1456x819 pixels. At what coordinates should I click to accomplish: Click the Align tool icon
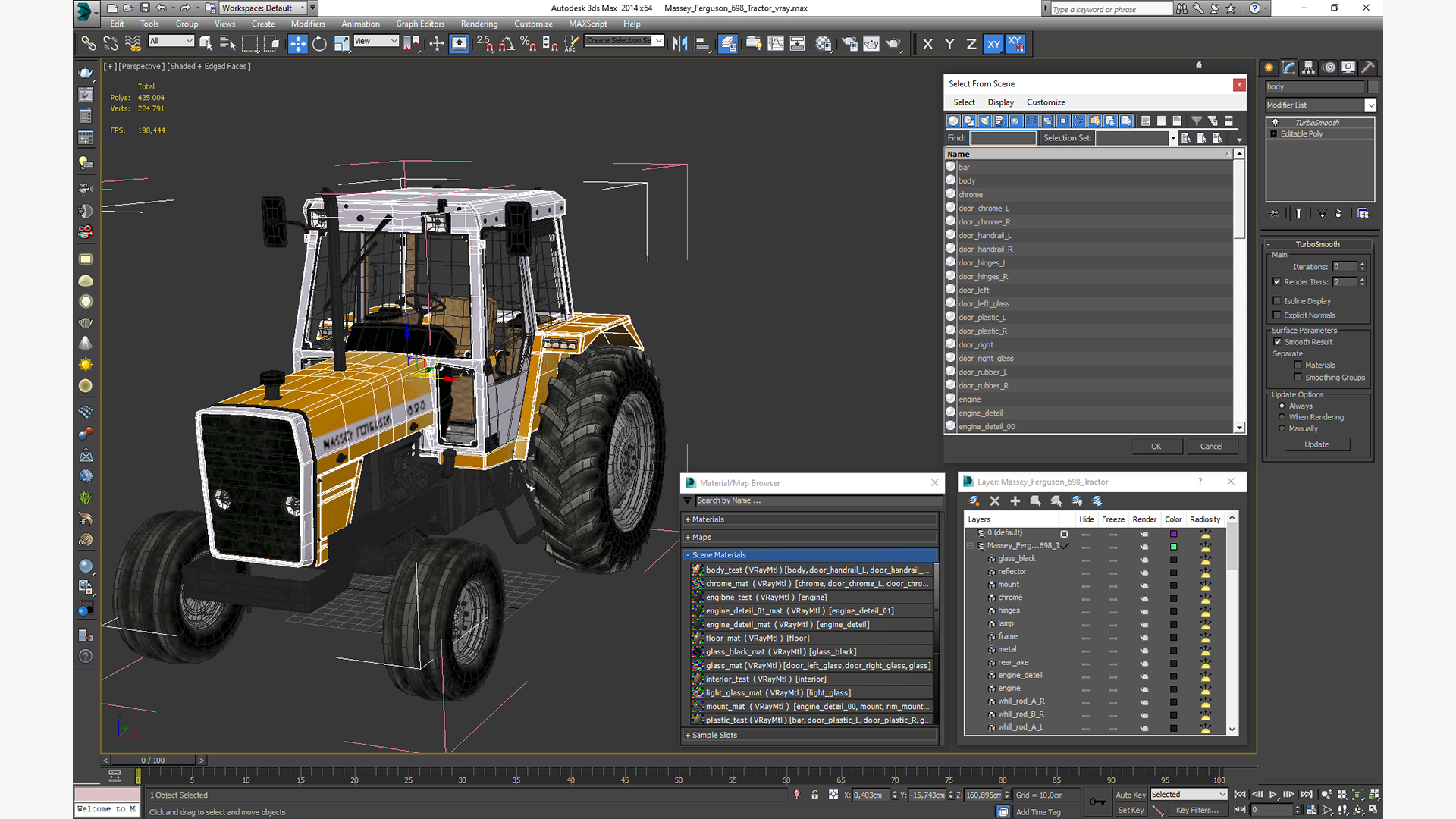tap(702, 44)
